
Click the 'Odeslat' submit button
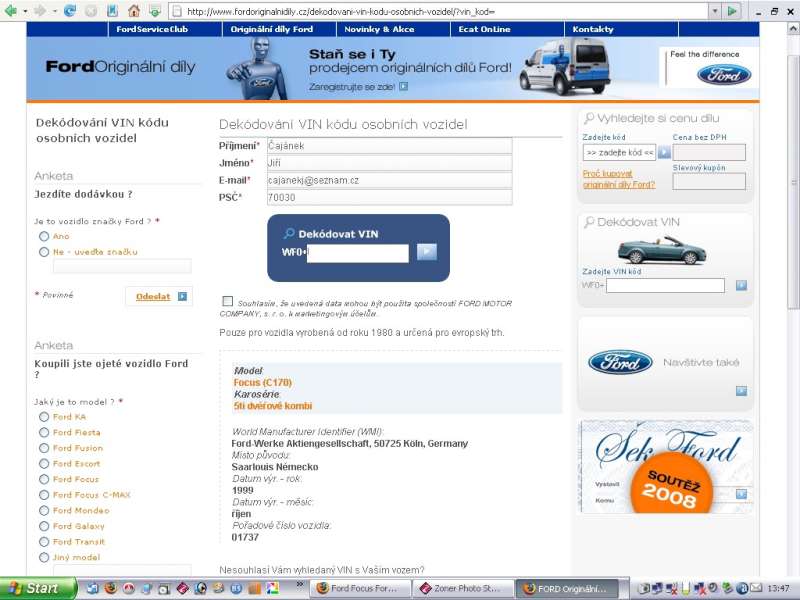[x=159, y=296]
